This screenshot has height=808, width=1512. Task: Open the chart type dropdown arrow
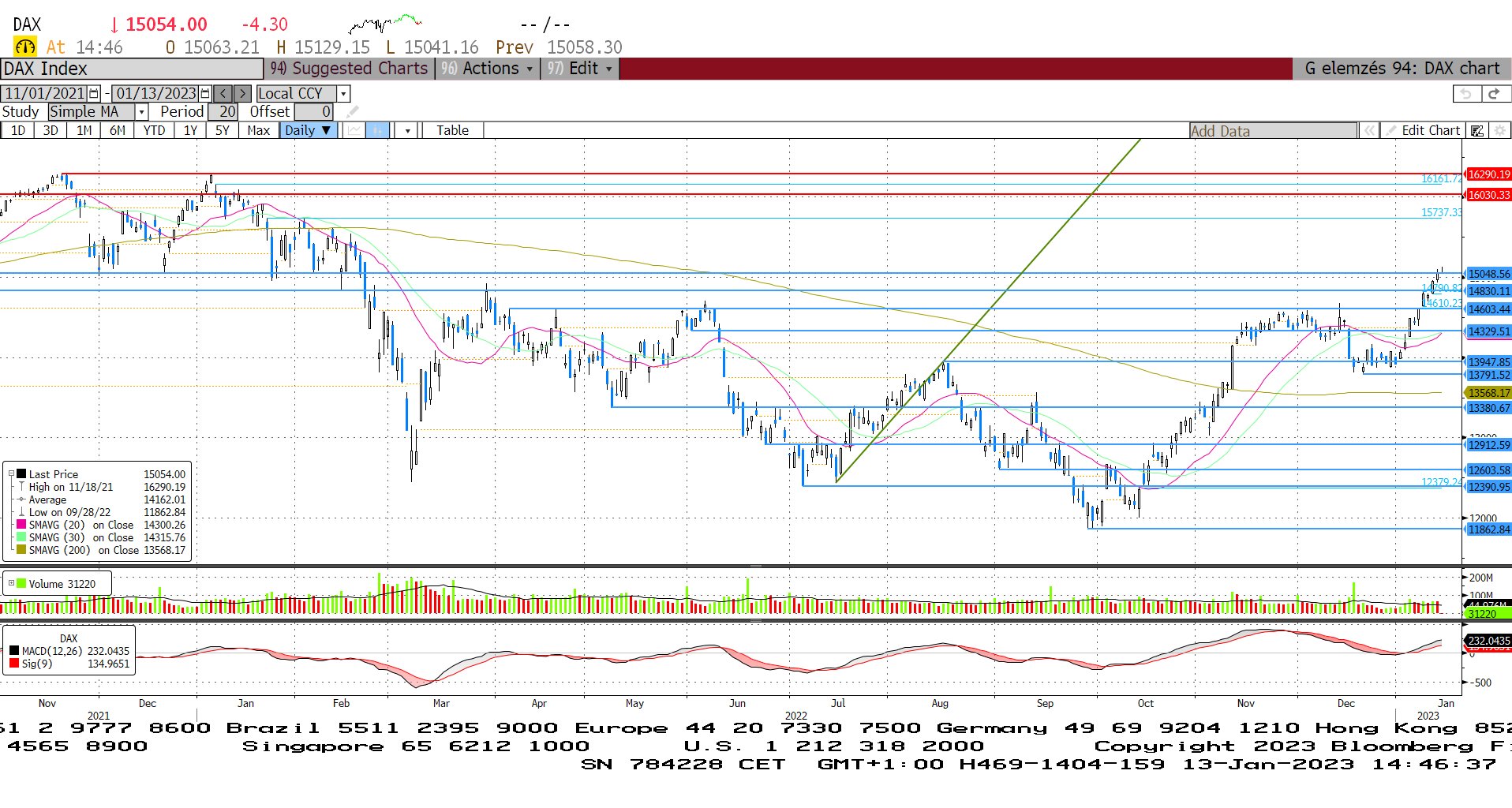407,130
